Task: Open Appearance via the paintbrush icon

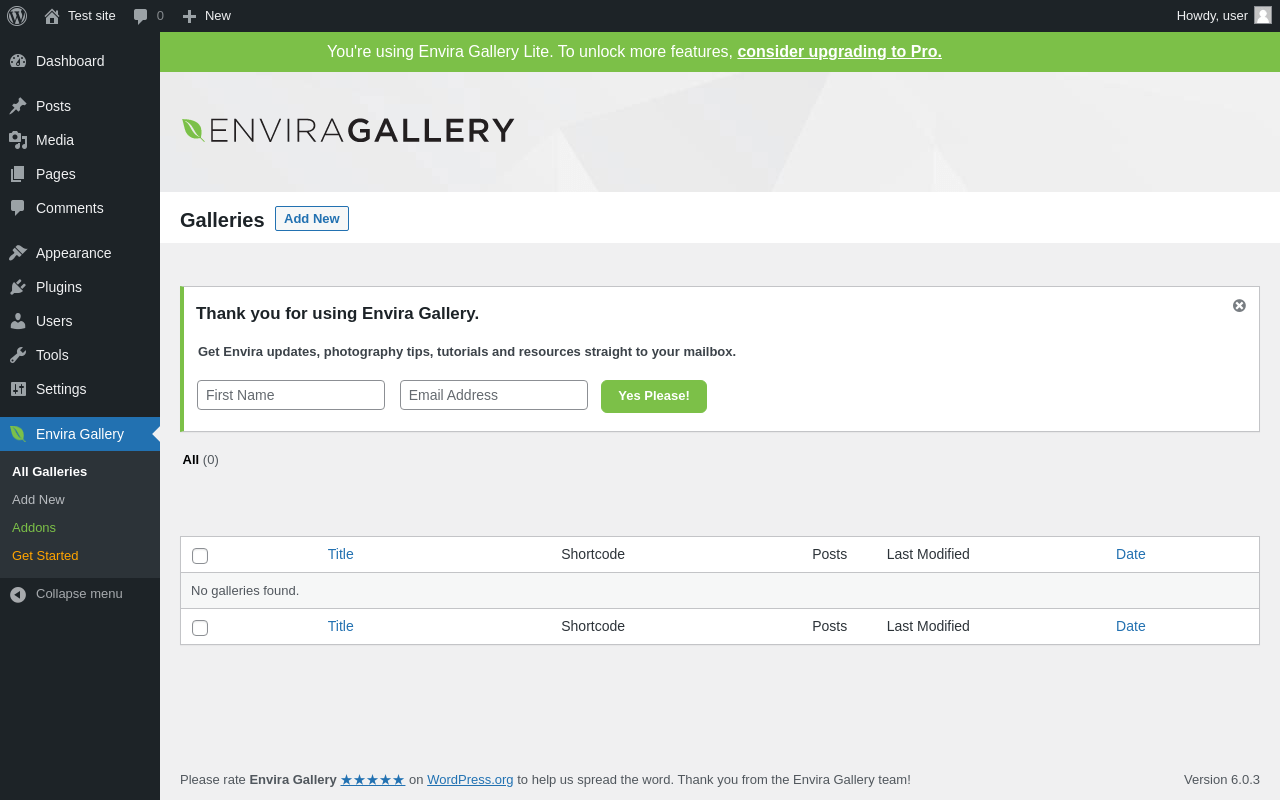Action: click(x=18, y=253)
